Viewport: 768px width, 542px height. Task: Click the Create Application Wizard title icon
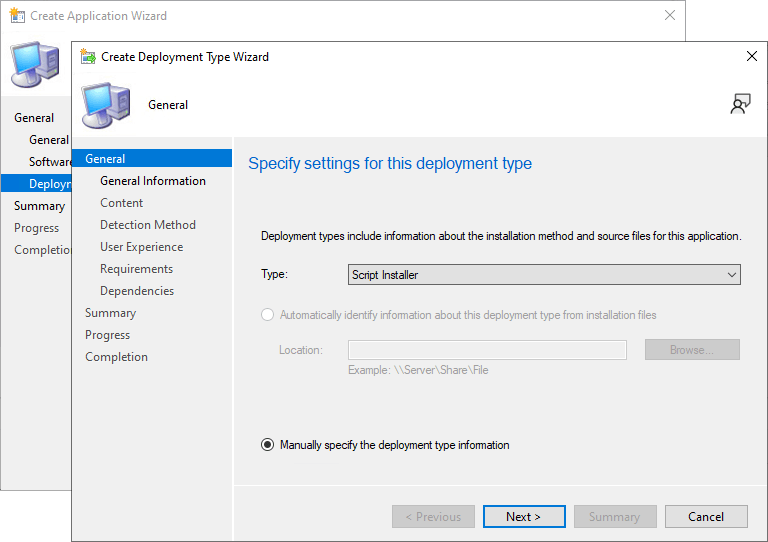pos(17,16)
